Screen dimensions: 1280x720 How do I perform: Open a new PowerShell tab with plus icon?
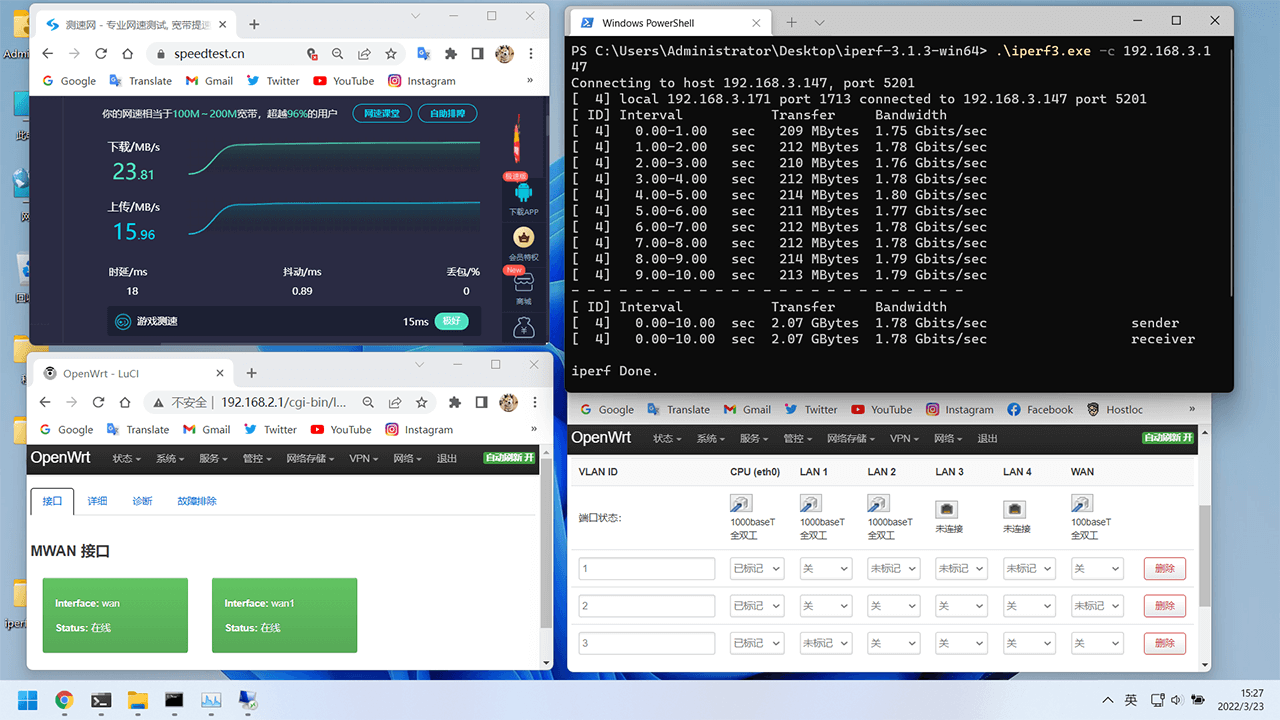tap(791, 22)
